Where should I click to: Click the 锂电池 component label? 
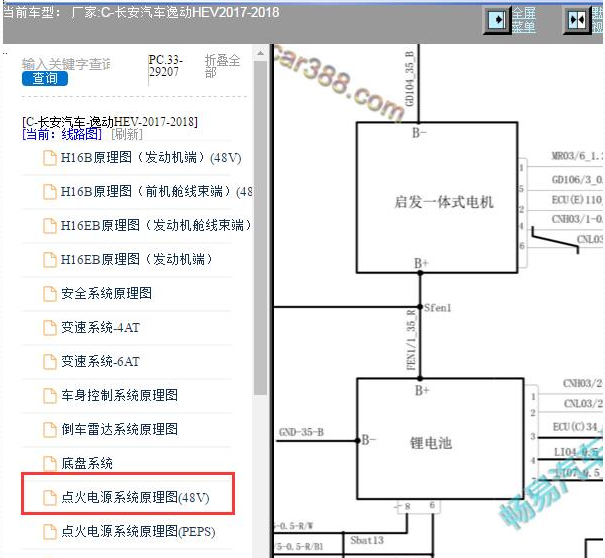point(431,443)
